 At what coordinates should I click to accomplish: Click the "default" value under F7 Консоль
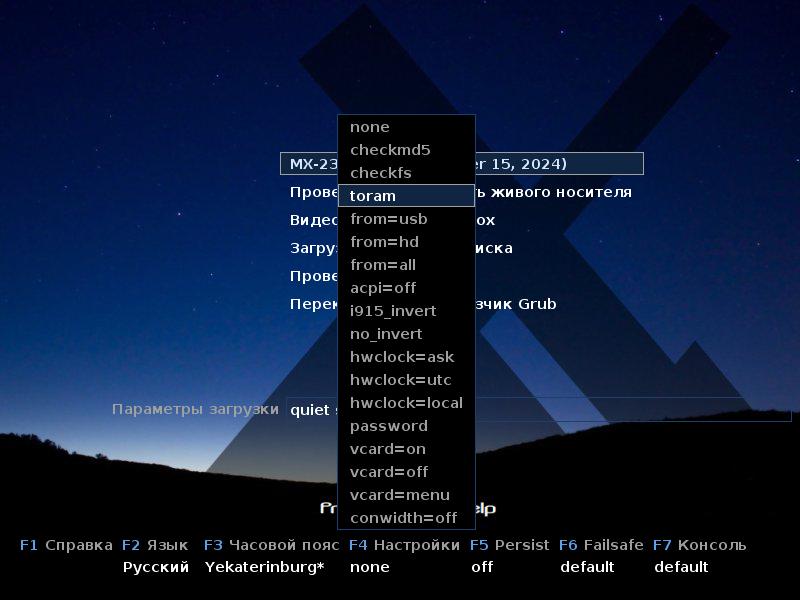682,567
